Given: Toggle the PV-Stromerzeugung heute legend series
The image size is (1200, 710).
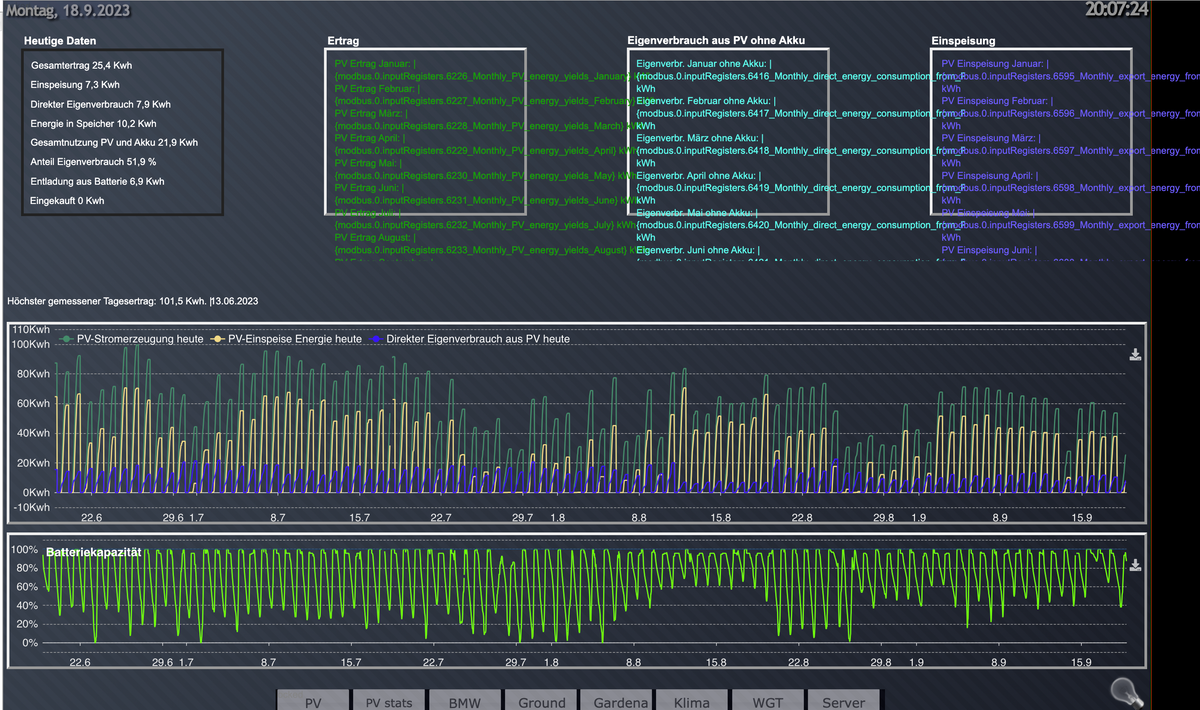Looking at the screenshot, I should [133, 339].
